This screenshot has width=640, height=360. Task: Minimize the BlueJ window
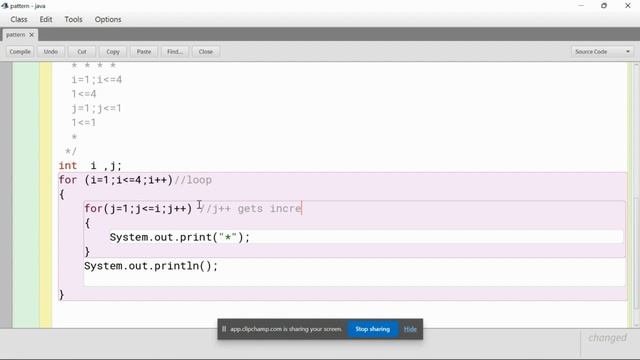pyautogui.click(x=581, y=6)
